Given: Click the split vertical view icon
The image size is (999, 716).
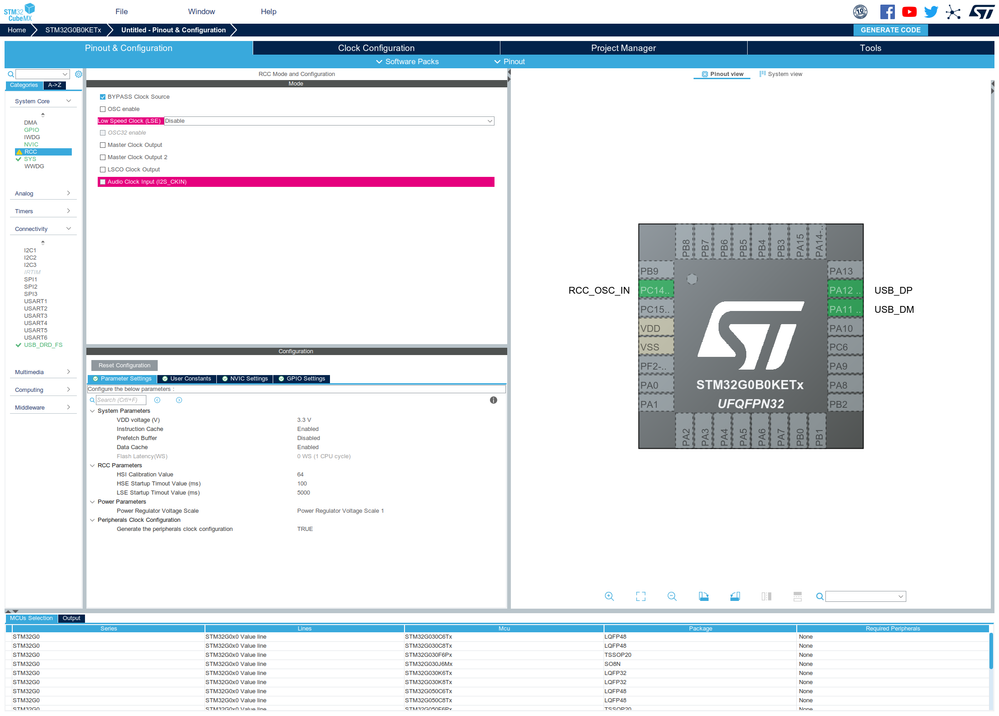Looking at the screenshot, I should pos(766,596).
